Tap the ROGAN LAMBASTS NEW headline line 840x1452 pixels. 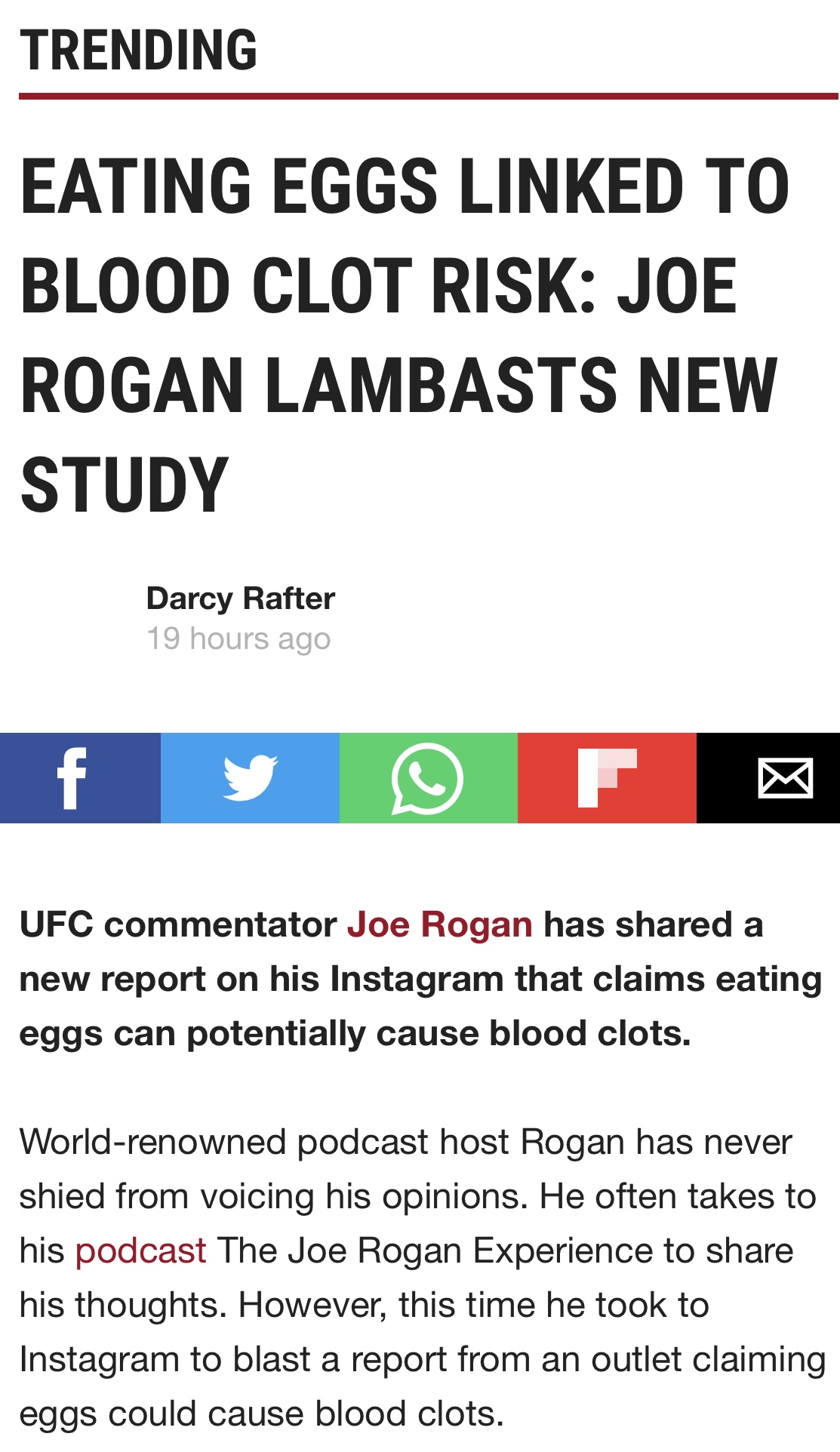click(398, 385)
